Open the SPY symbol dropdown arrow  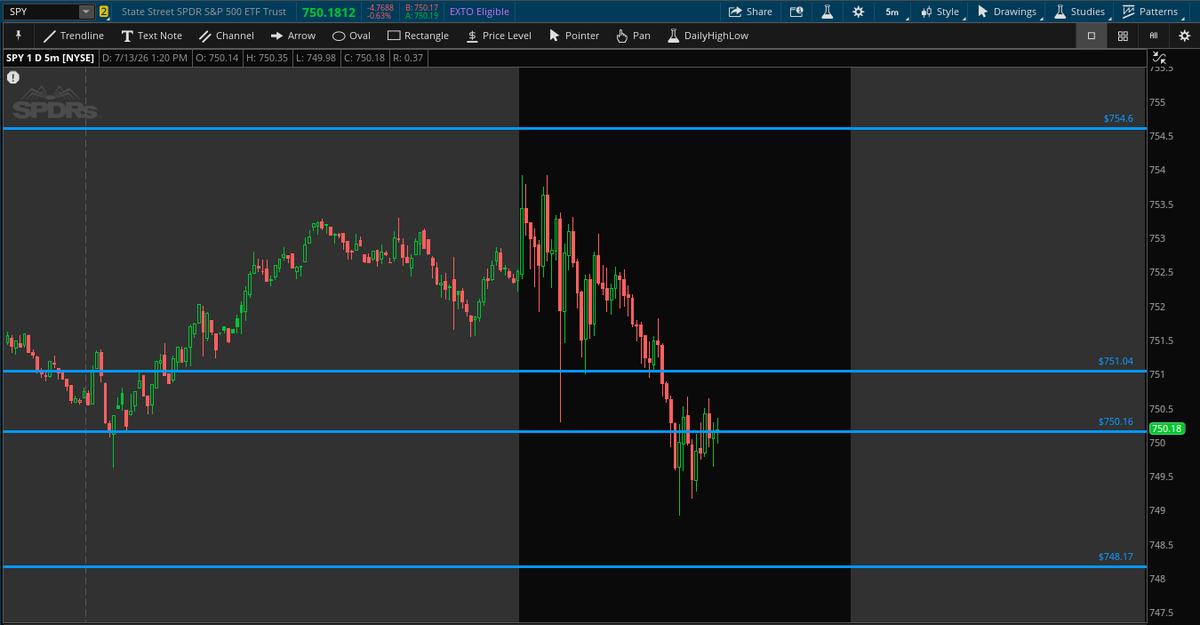[x=86, y=12]
